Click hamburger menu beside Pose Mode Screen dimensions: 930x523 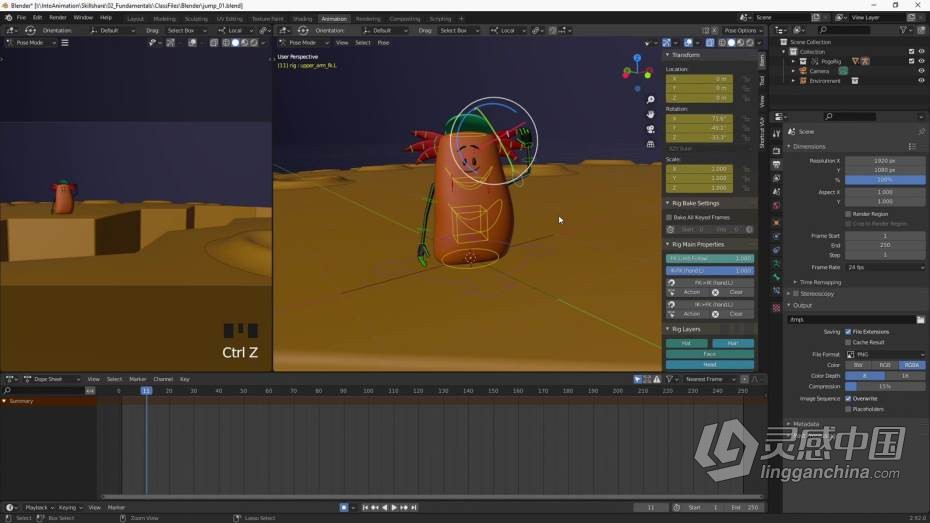(x=65, y=43)
